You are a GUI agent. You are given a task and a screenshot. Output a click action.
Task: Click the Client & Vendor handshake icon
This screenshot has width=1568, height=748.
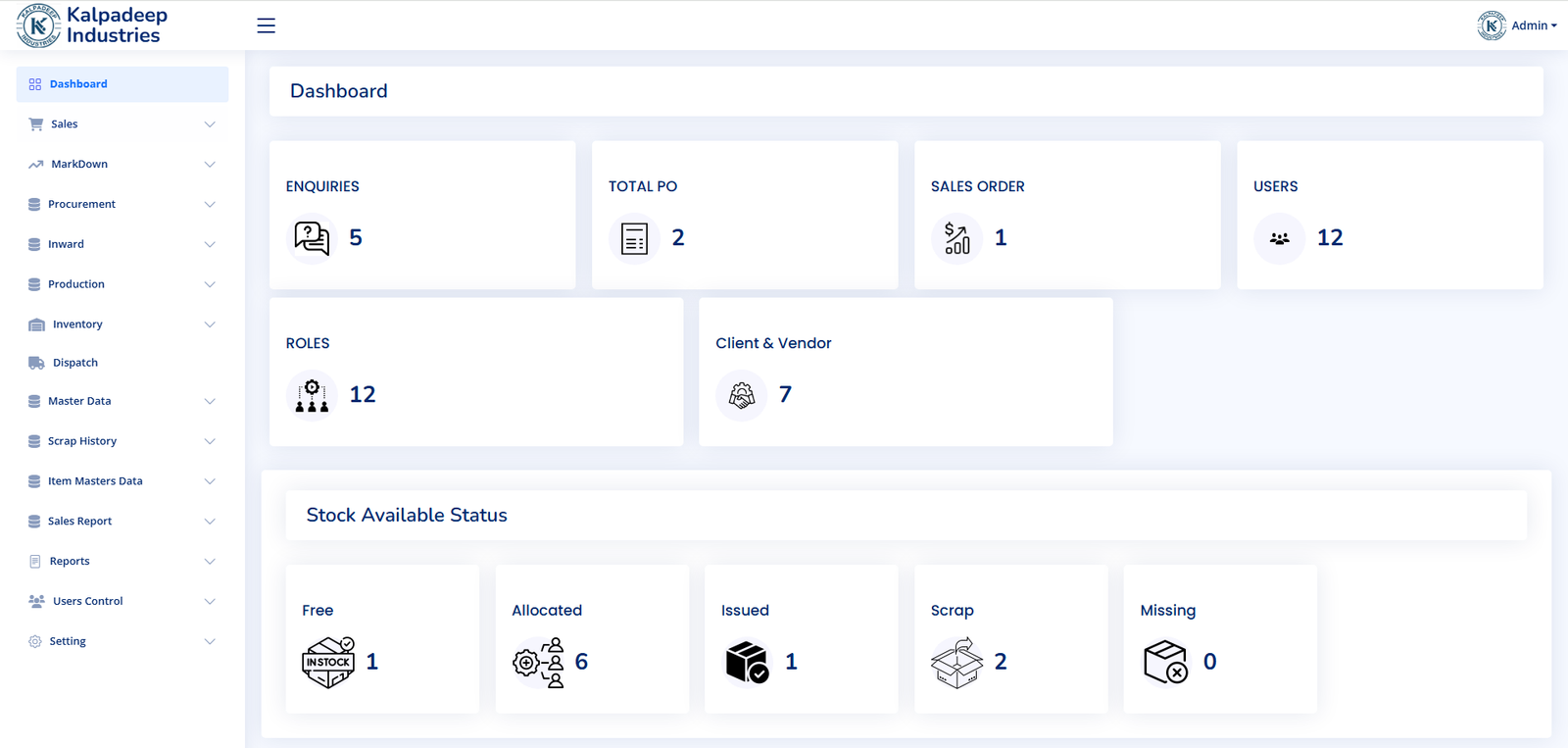(x=742, y=395)
